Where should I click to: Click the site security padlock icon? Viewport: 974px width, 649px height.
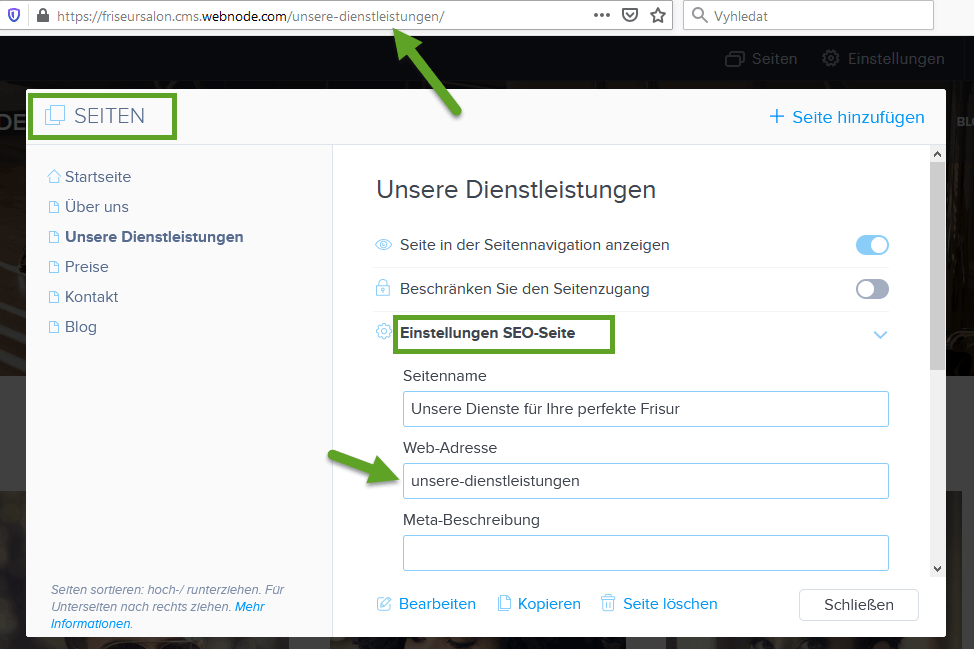click(x=43, y=15)
